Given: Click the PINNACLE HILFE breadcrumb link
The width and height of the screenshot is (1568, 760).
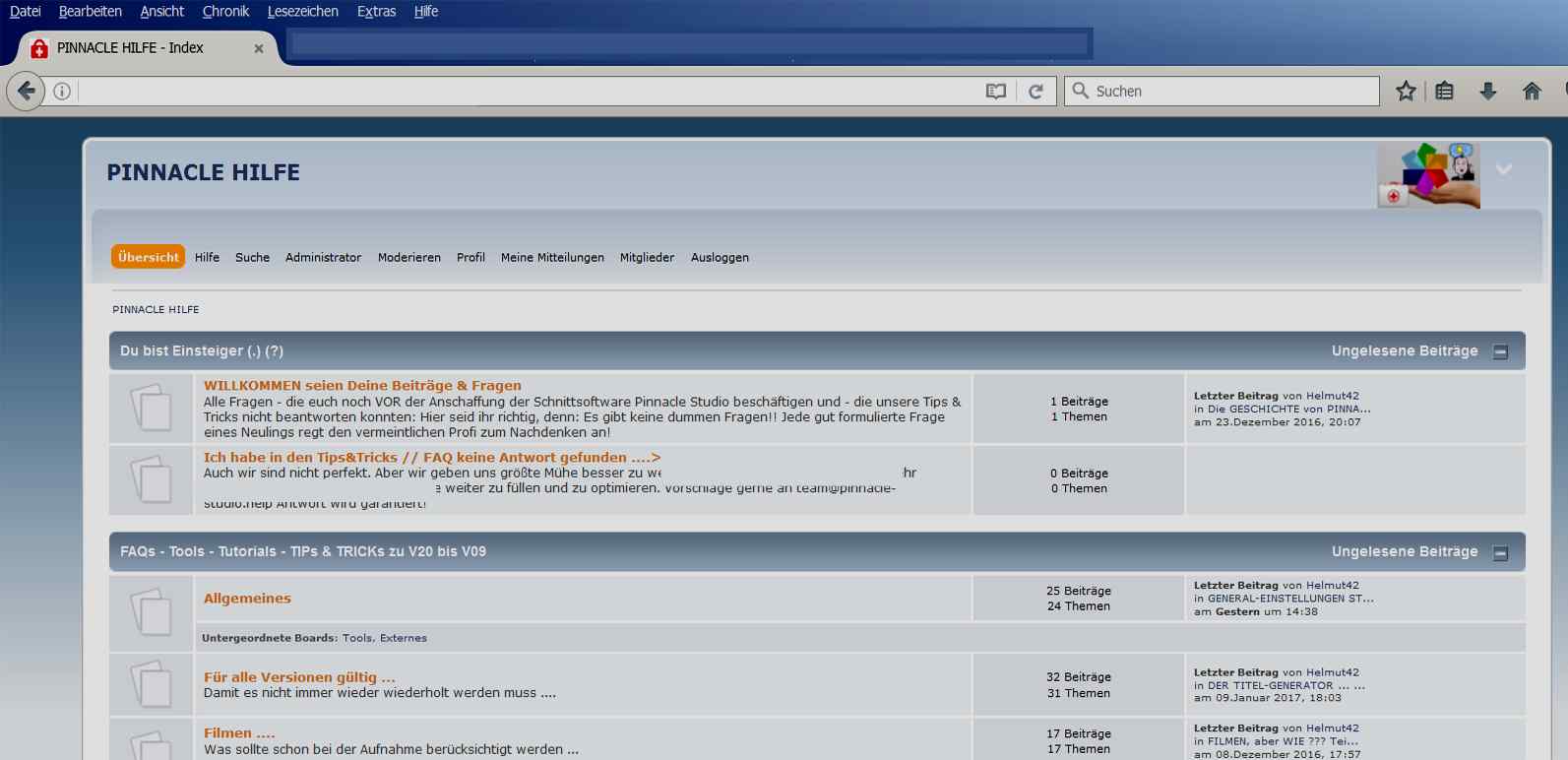Looking at the screenshot, I should click(156, 310).
